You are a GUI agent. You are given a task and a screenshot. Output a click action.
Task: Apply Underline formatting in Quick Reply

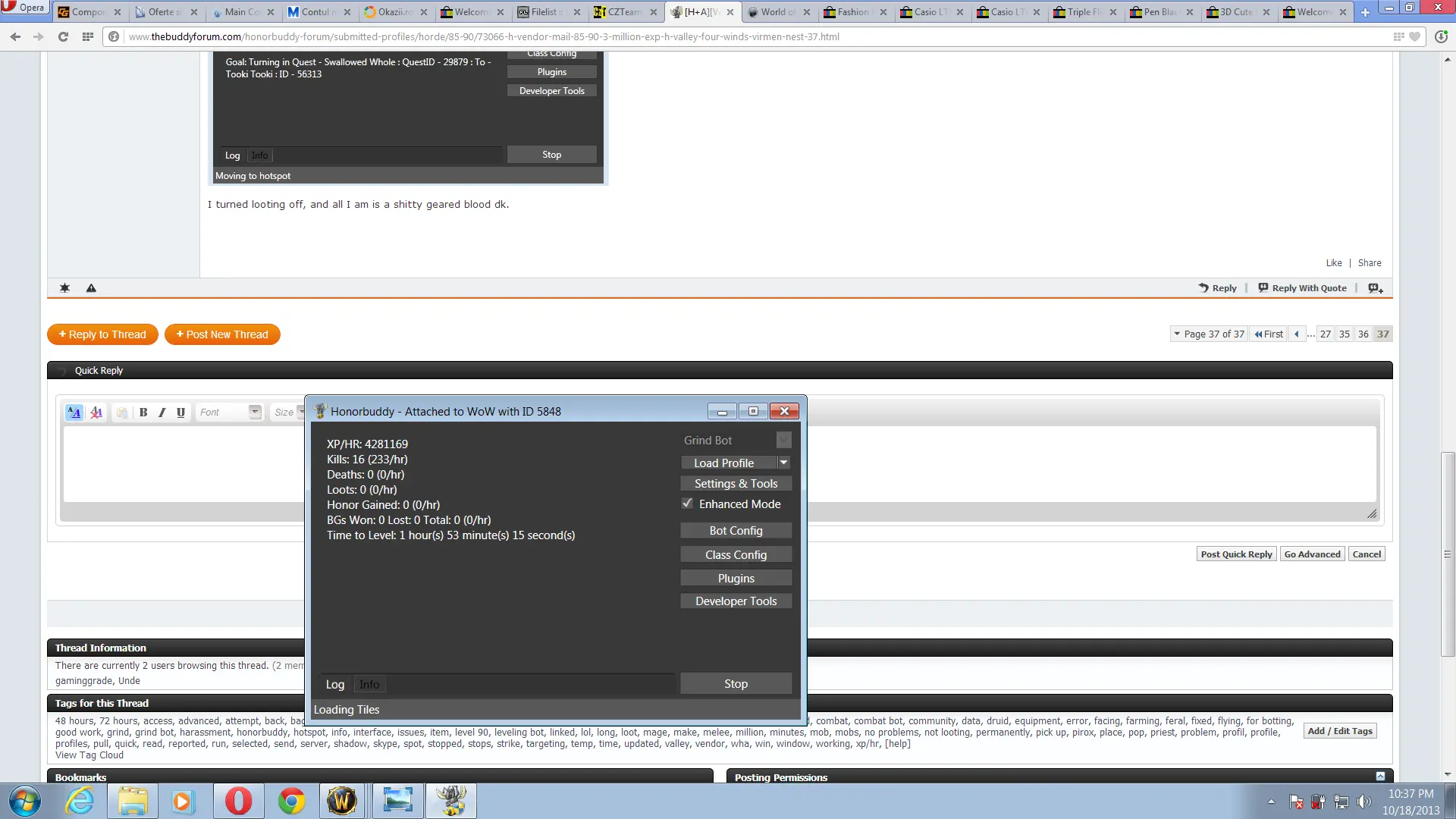coord(180,412)
